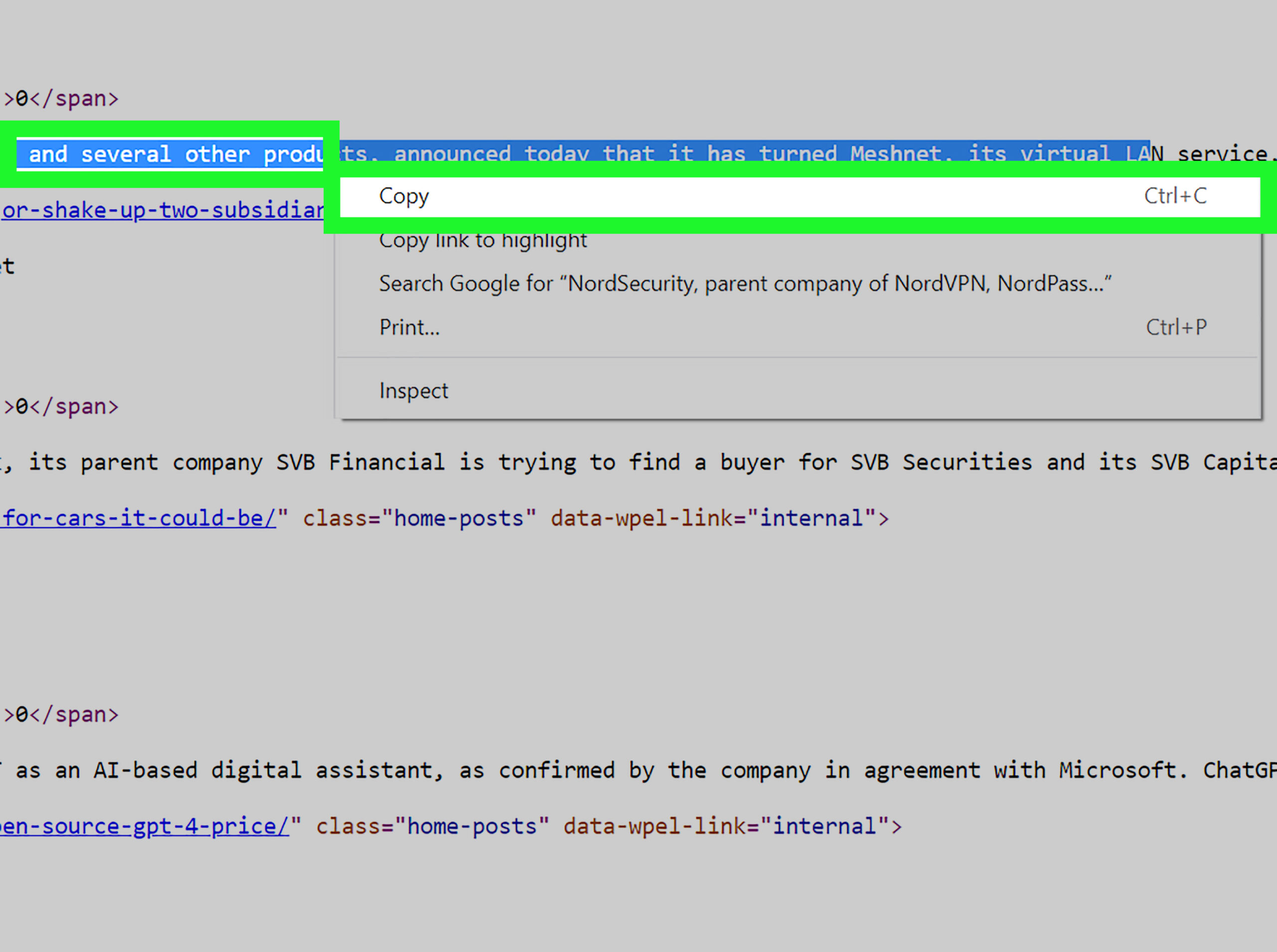Click unselected text 'service' after selection
The image size is (1277, 952).
click(1222, 154)
